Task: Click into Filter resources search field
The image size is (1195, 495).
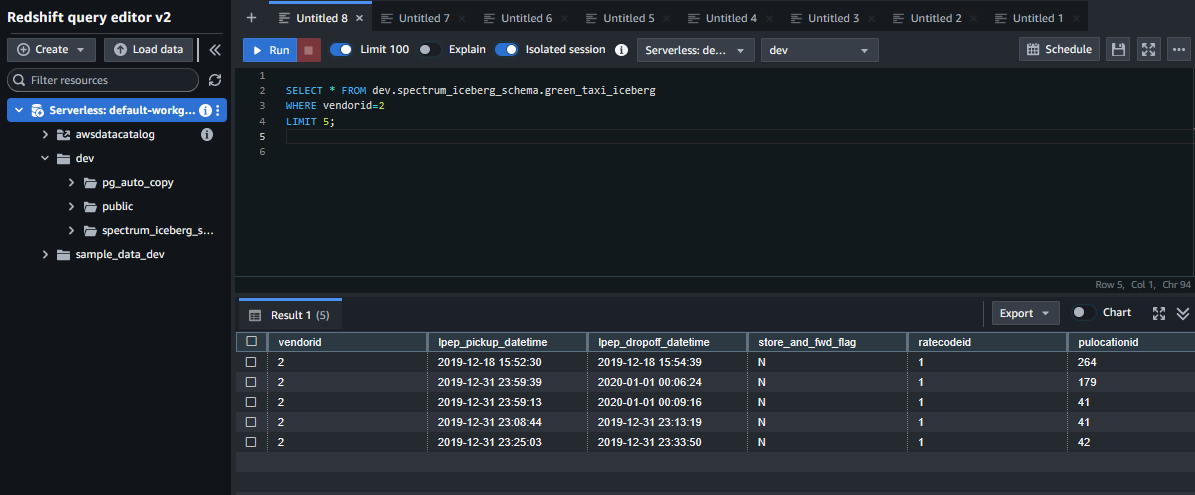Action: pos(103,80)
